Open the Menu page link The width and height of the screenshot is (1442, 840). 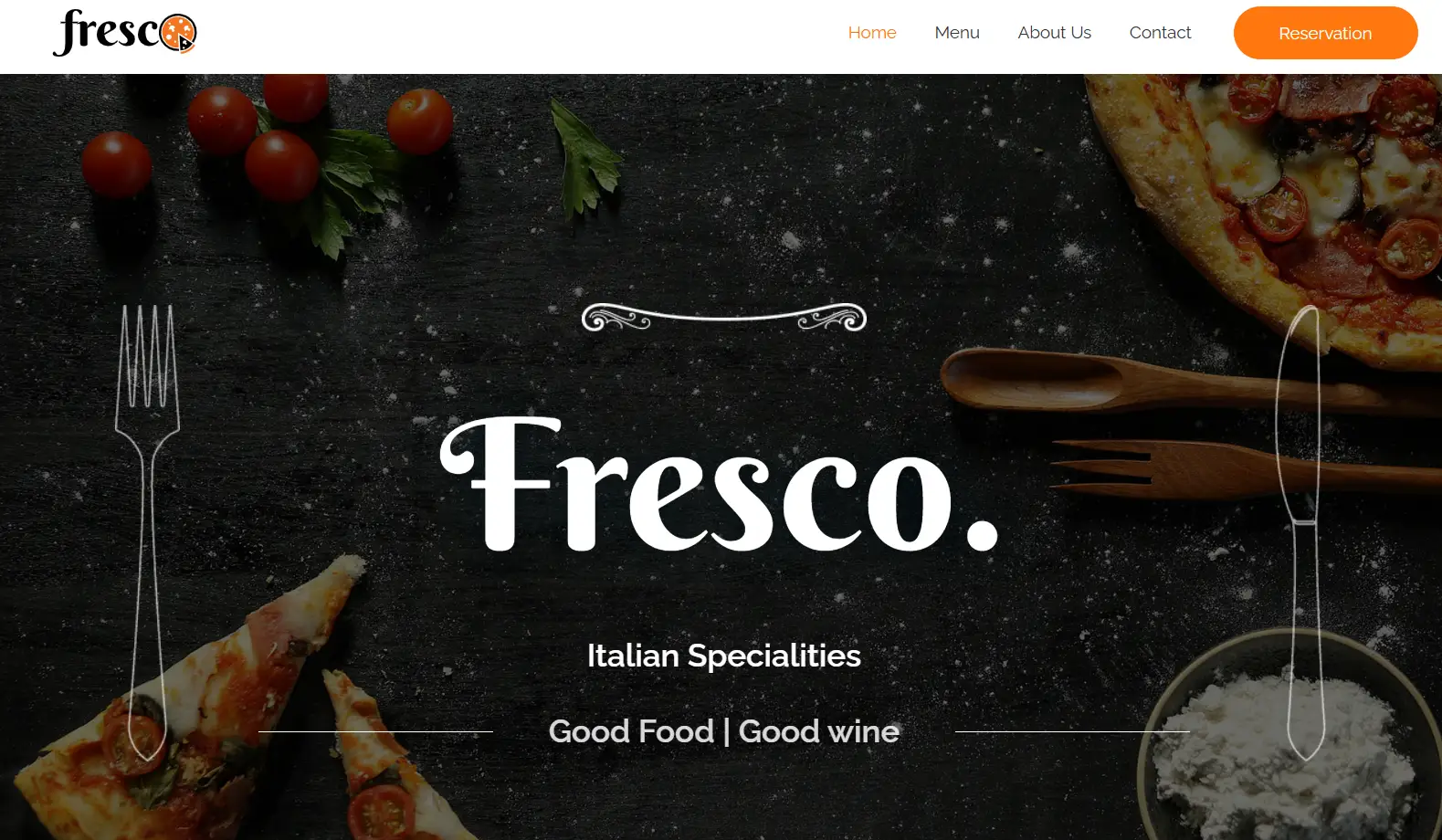tap(957, 33)
